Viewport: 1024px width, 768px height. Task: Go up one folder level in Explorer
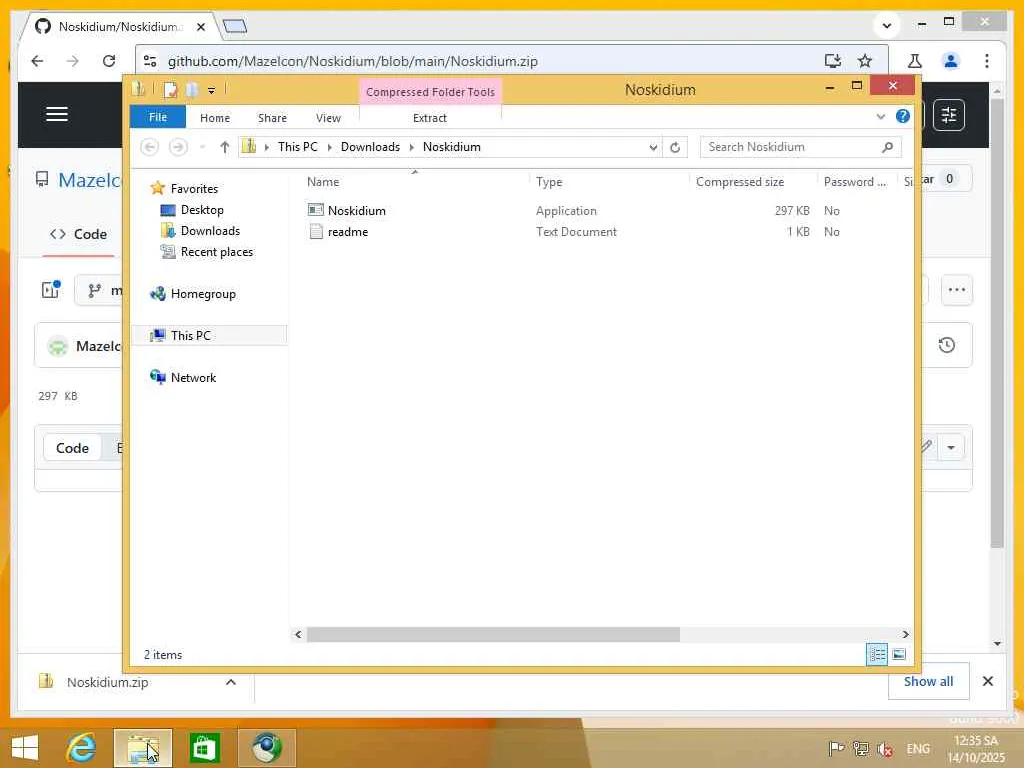225,147
